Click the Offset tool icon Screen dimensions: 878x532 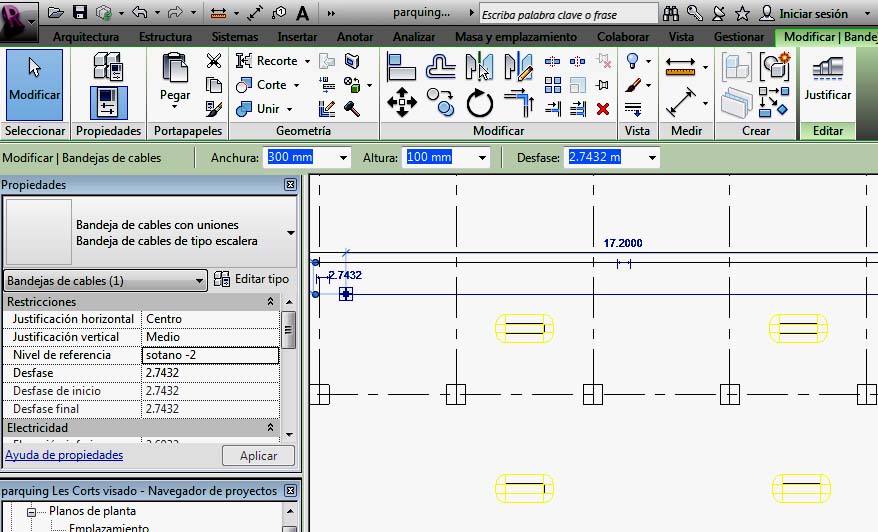pos(441,67)
